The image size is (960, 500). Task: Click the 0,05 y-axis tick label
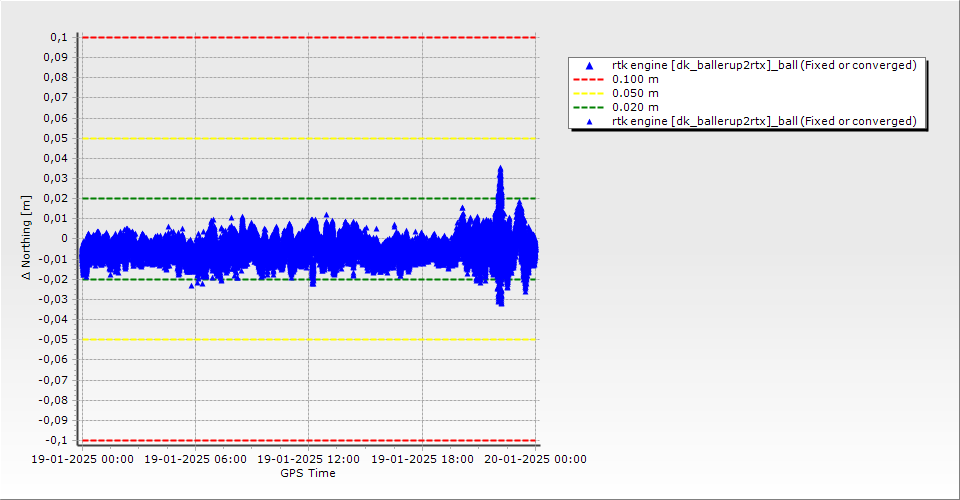(56, 138)
